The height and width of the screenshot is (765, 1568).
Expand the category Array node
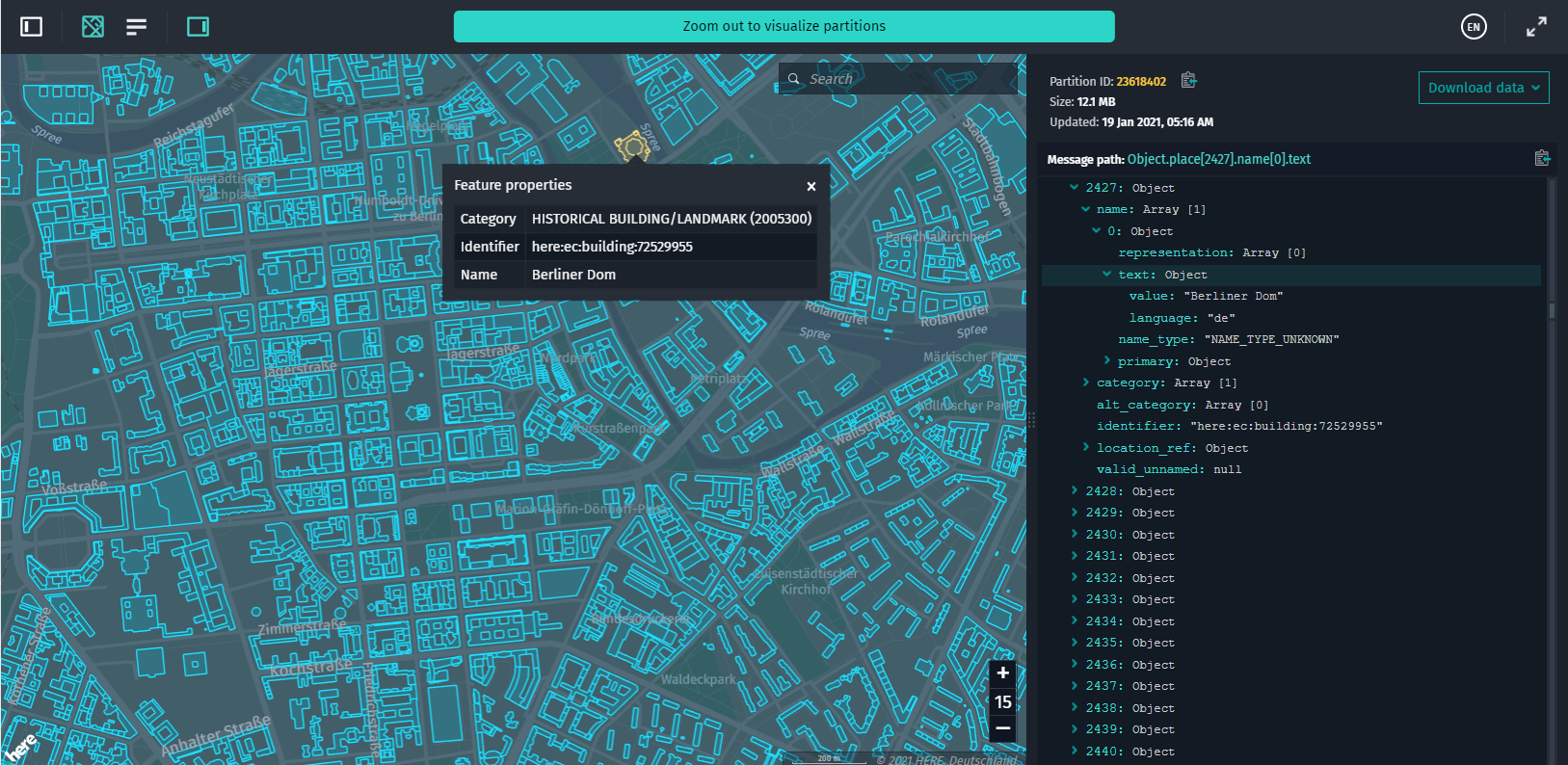pos(1086,382)
